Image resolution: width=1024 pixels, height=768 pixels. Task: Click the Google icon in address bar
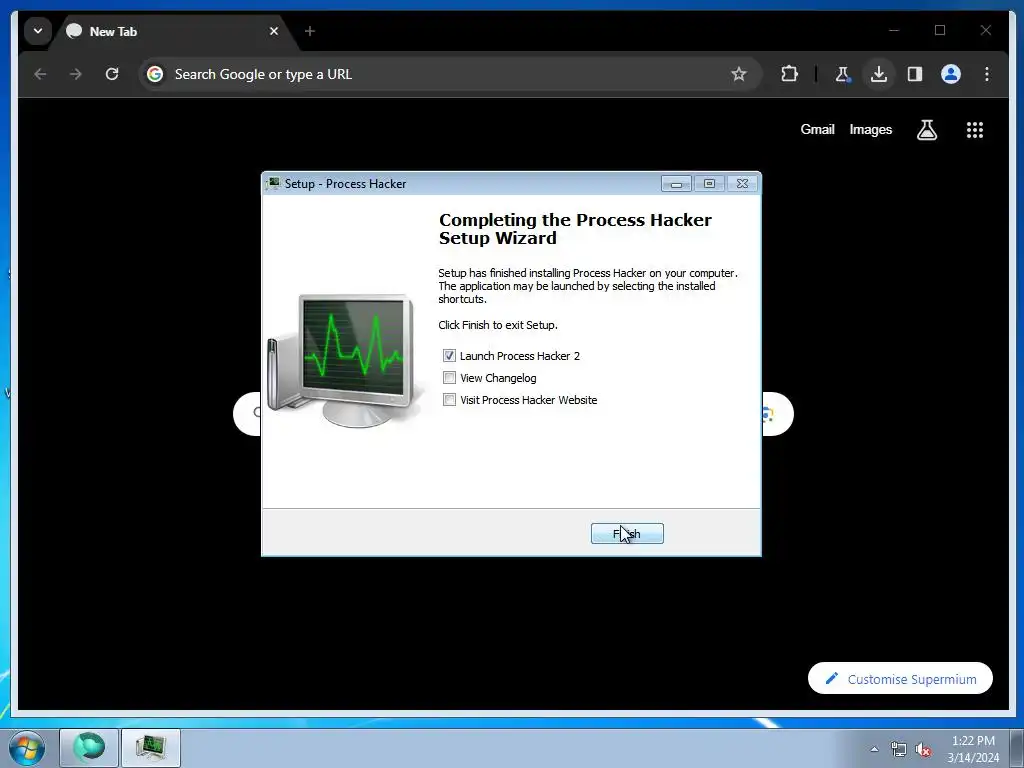tap(155, 74)
